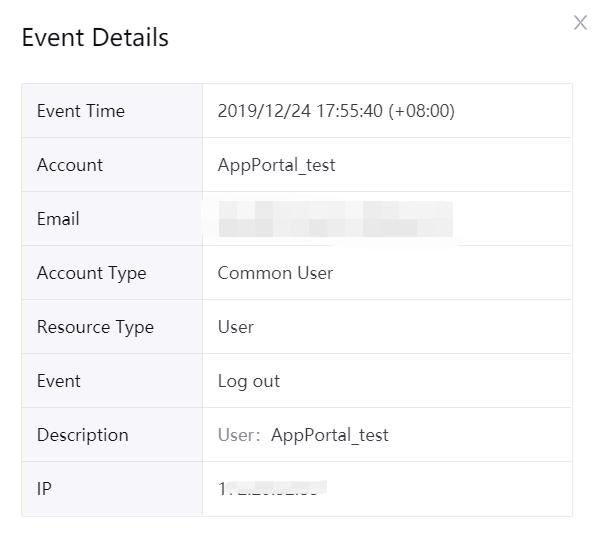Click the User value beside Resource Type
The height and width of the screenshot is (539, 600).
point(236,327)
